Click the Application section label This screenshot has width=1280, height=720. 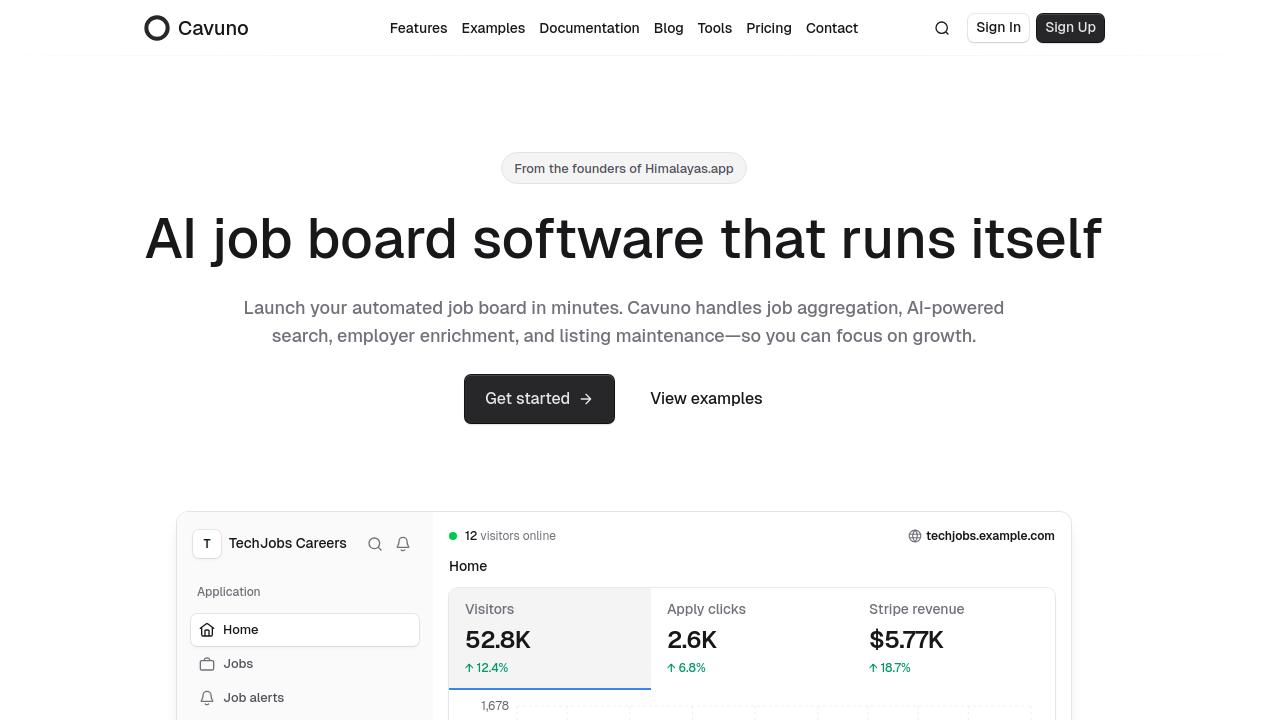tap(229, 592)
